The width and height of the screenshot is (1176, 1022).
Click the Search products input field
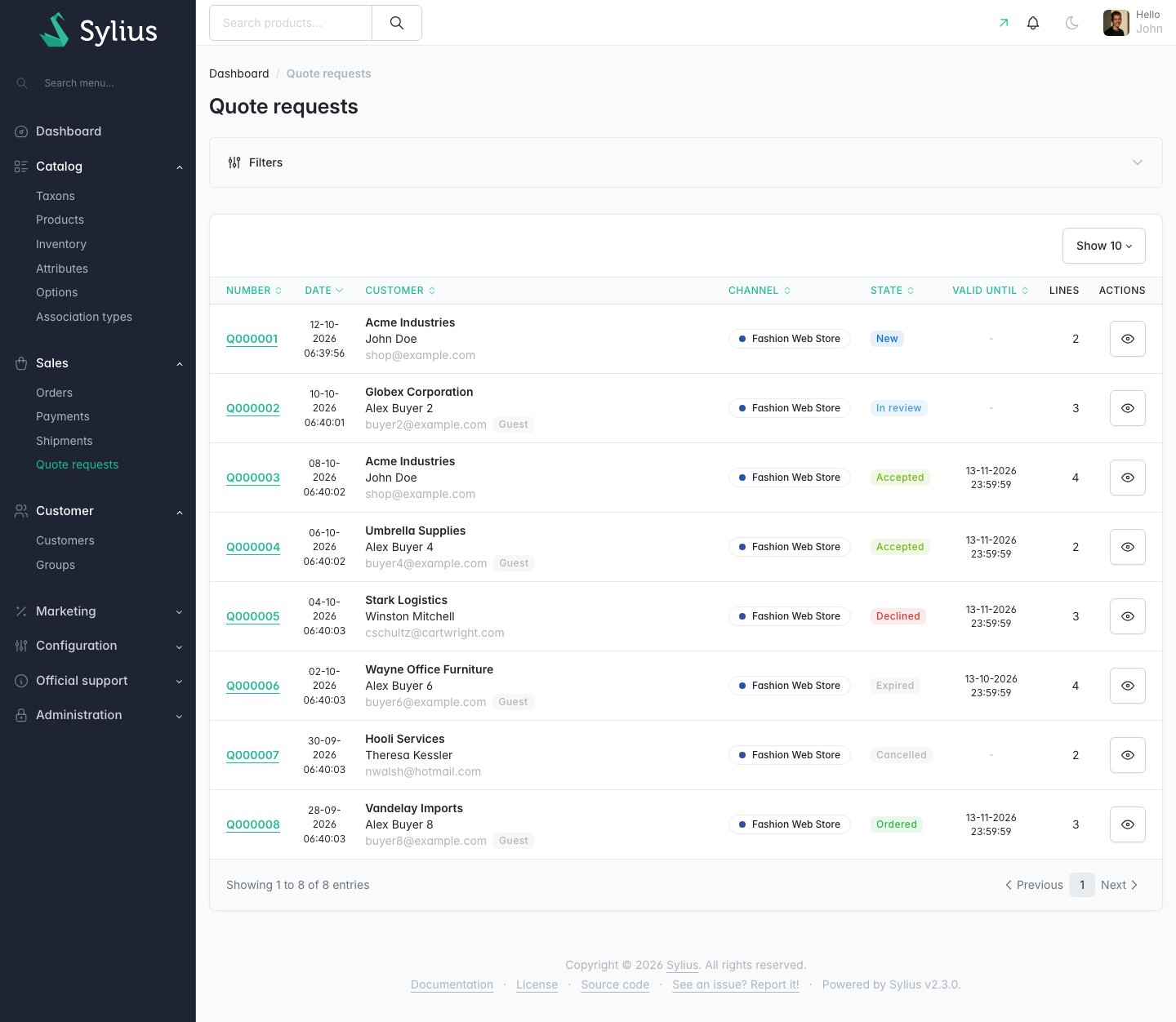pos(291,23)
